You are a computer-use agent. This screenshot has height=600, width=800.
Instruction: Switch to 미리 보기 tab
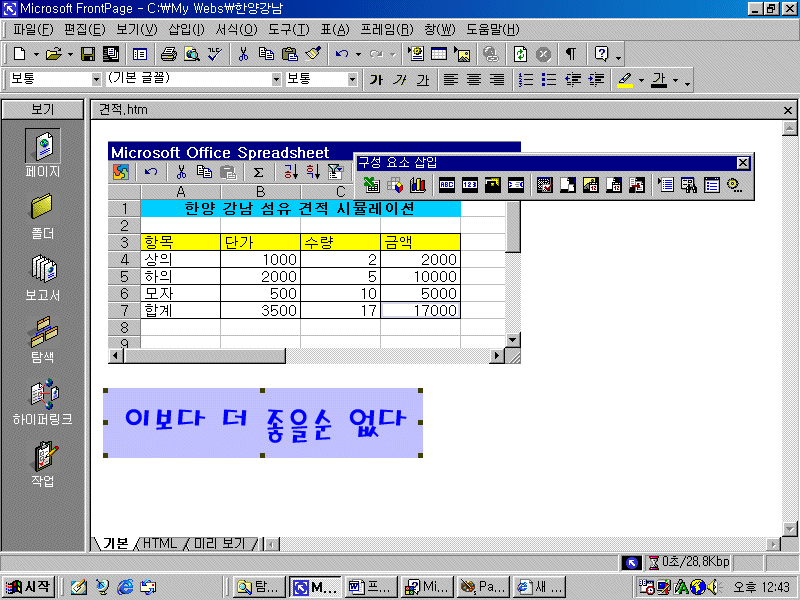point(220,544)
